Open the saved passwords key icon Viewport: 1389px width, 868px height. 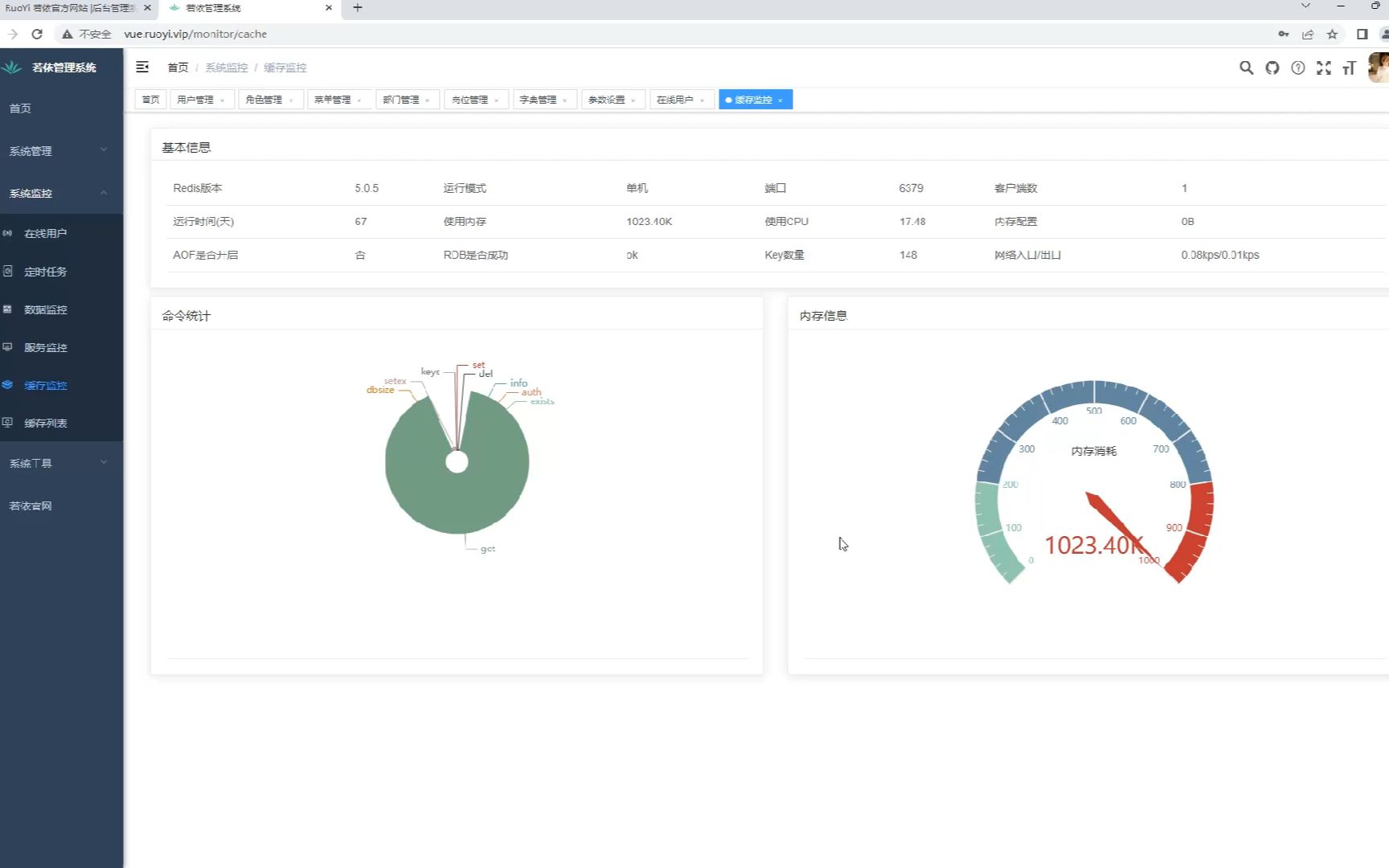[x=1284, y=34]
